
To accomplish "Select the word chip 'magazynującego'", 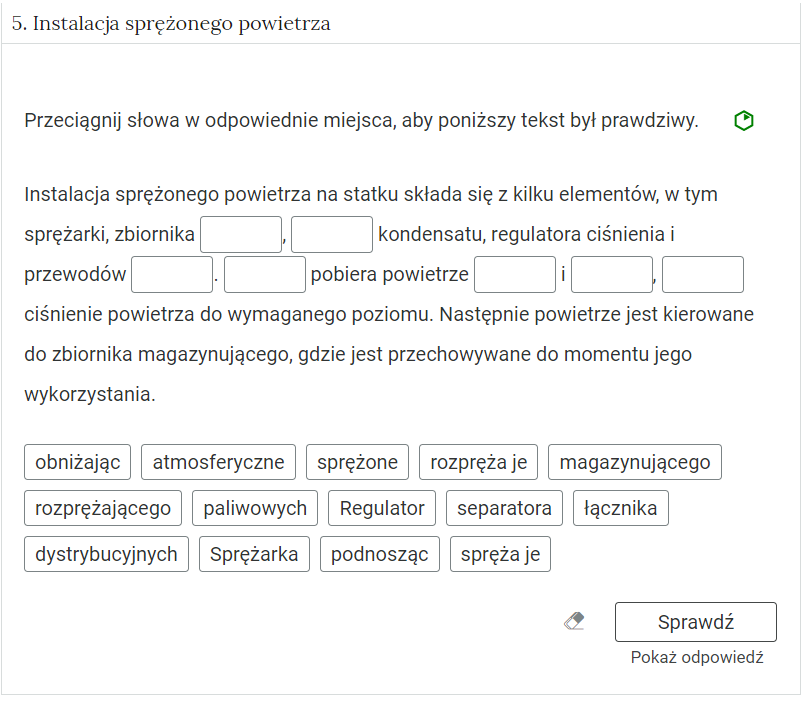I will [x=634, y=462].
